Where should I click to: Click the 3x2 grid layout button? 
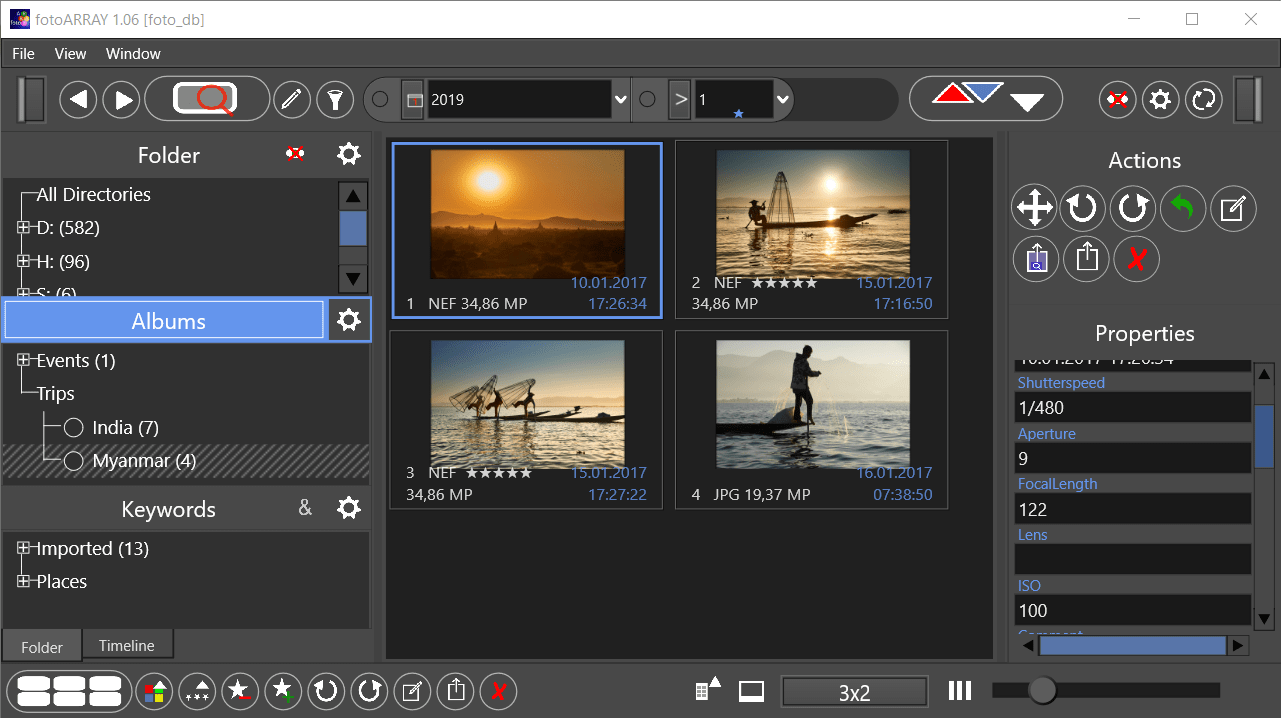point(854,692)
